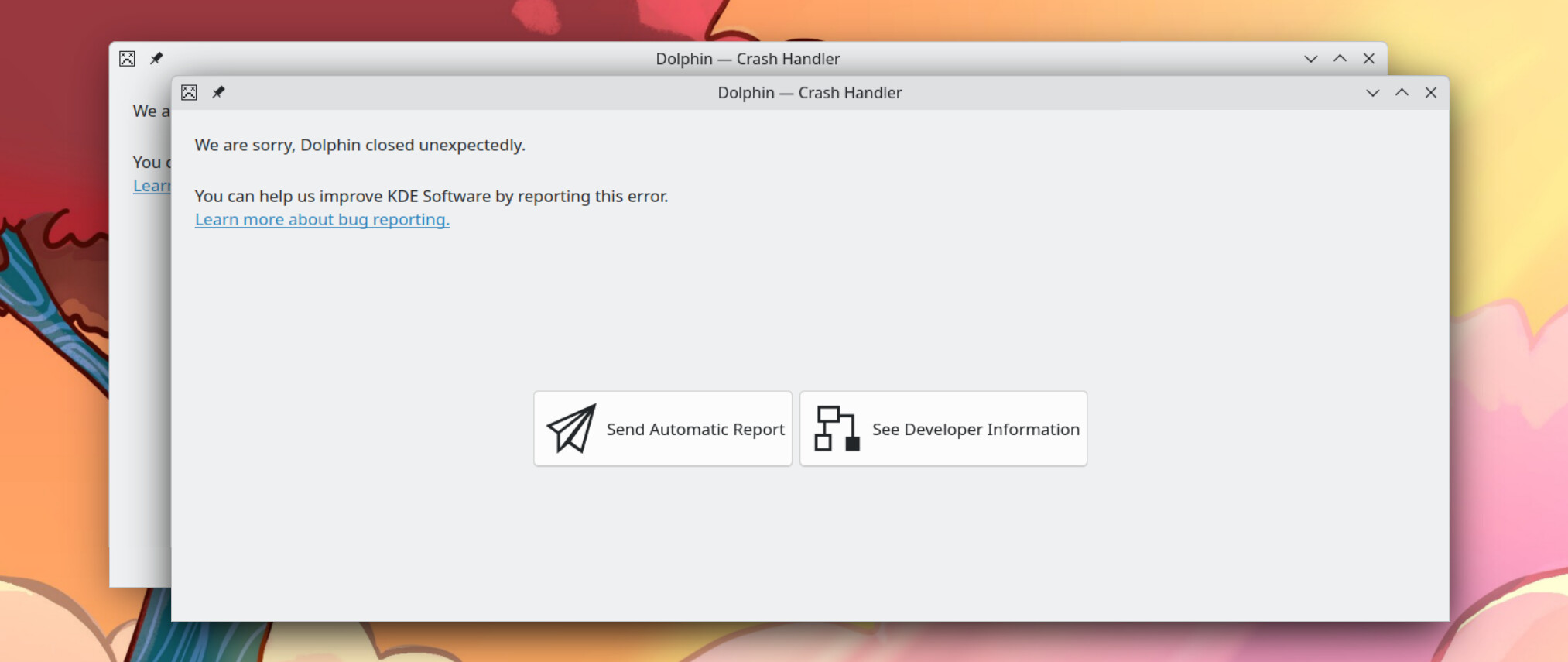
Task: Minimize the background Crash Handler window
Action: tap(1310, 59)
